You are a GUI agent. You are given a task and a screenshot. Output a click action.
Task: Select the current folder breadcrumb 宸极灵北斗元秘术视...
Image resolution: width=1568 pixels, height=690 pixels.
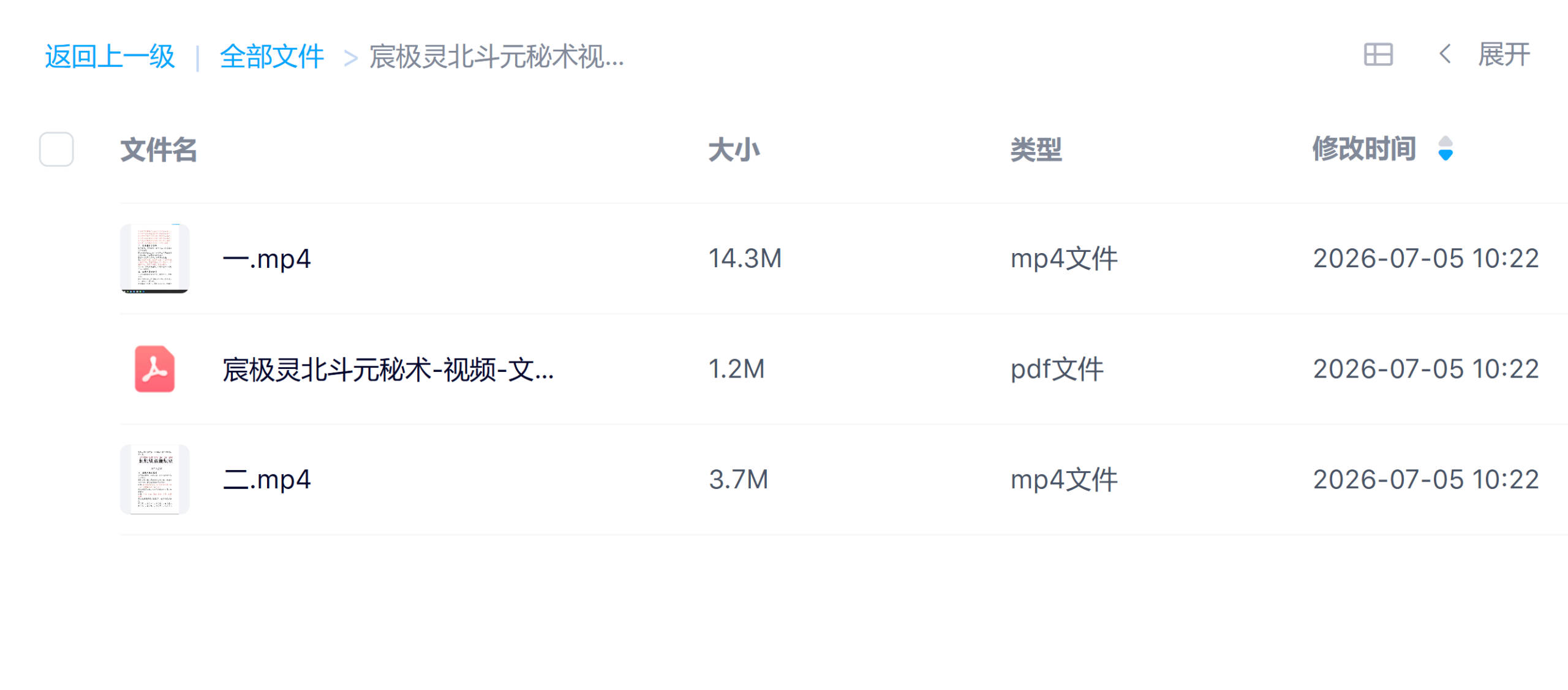[x=496, y=57]
